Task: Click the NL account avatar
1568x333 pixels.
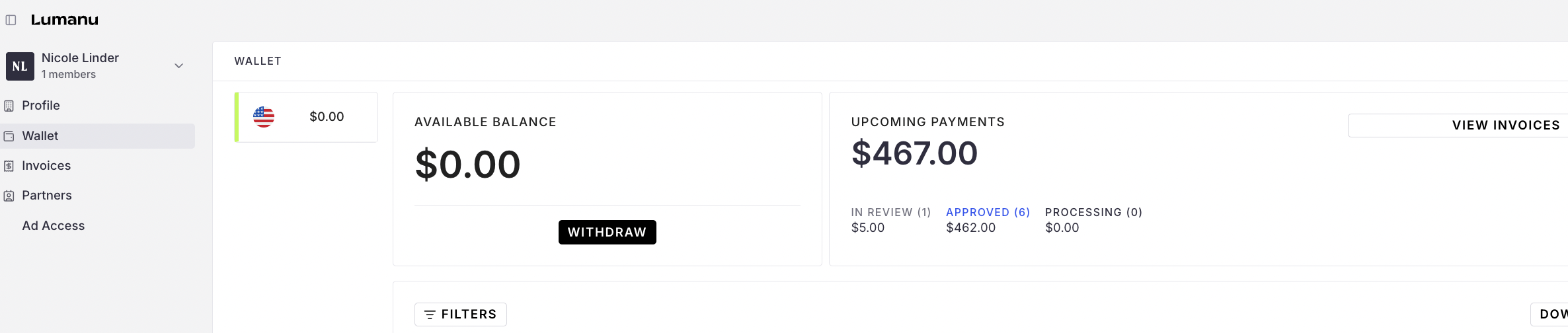Action: click(20, 66)
